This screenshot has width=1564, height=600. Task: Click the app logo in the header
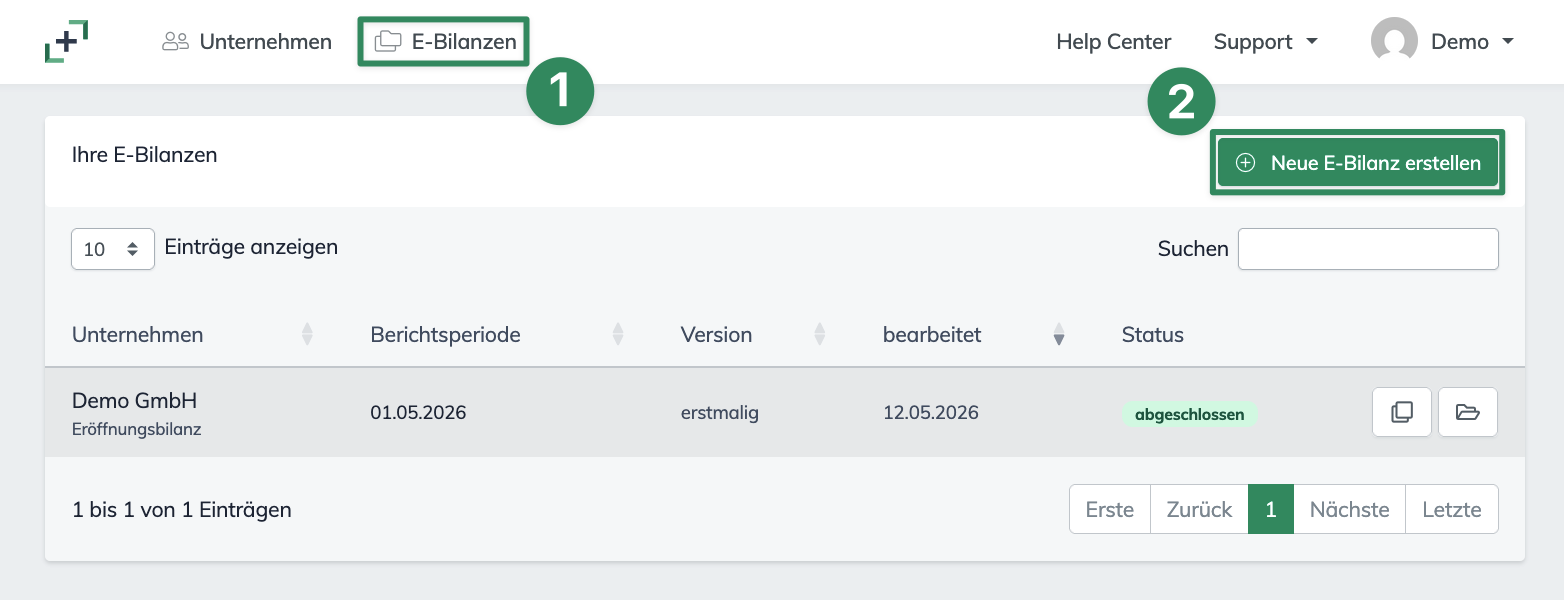(x=66, y=42)
